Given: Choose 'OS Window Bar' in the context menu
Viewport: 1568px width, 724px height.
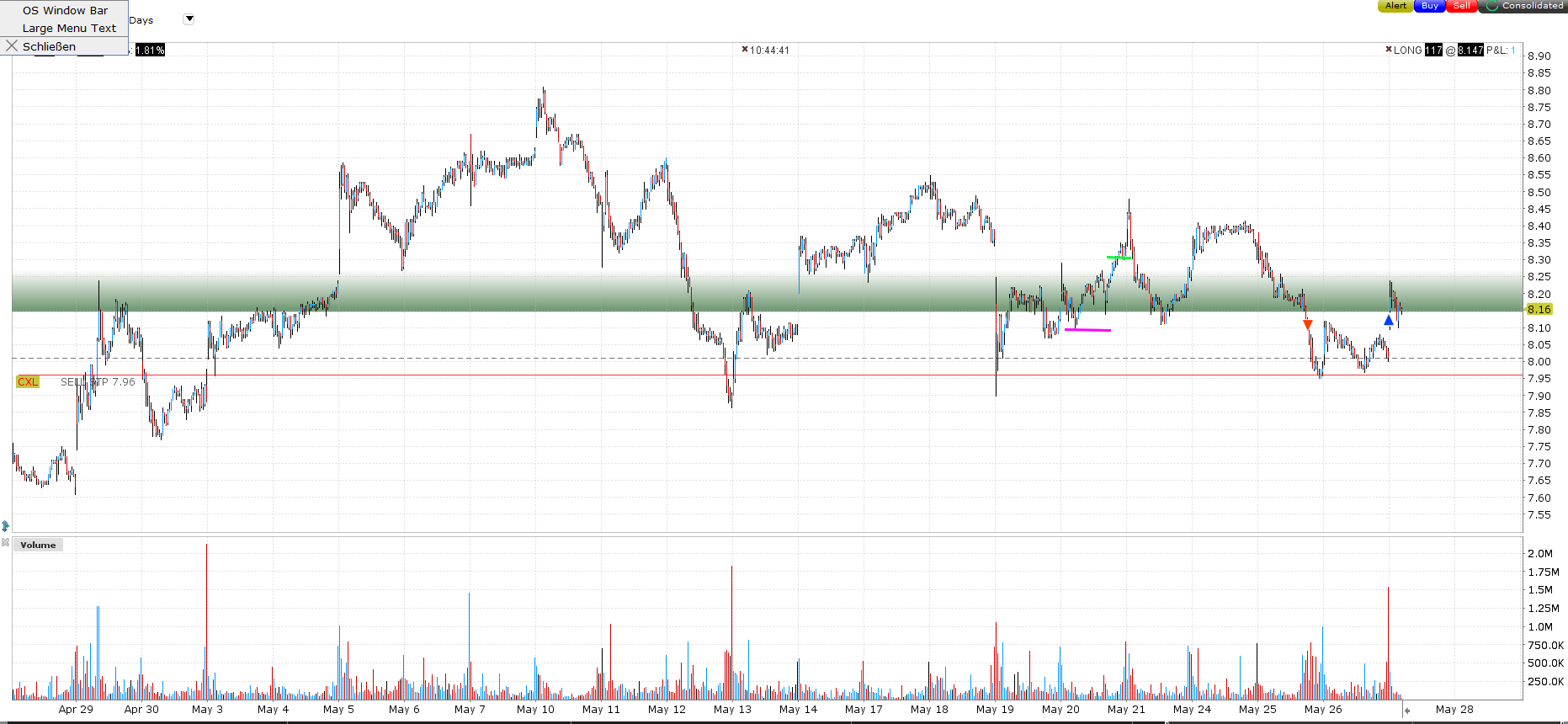Looking at the screenshot, I should pyautogui.click(x=65, y=10).
